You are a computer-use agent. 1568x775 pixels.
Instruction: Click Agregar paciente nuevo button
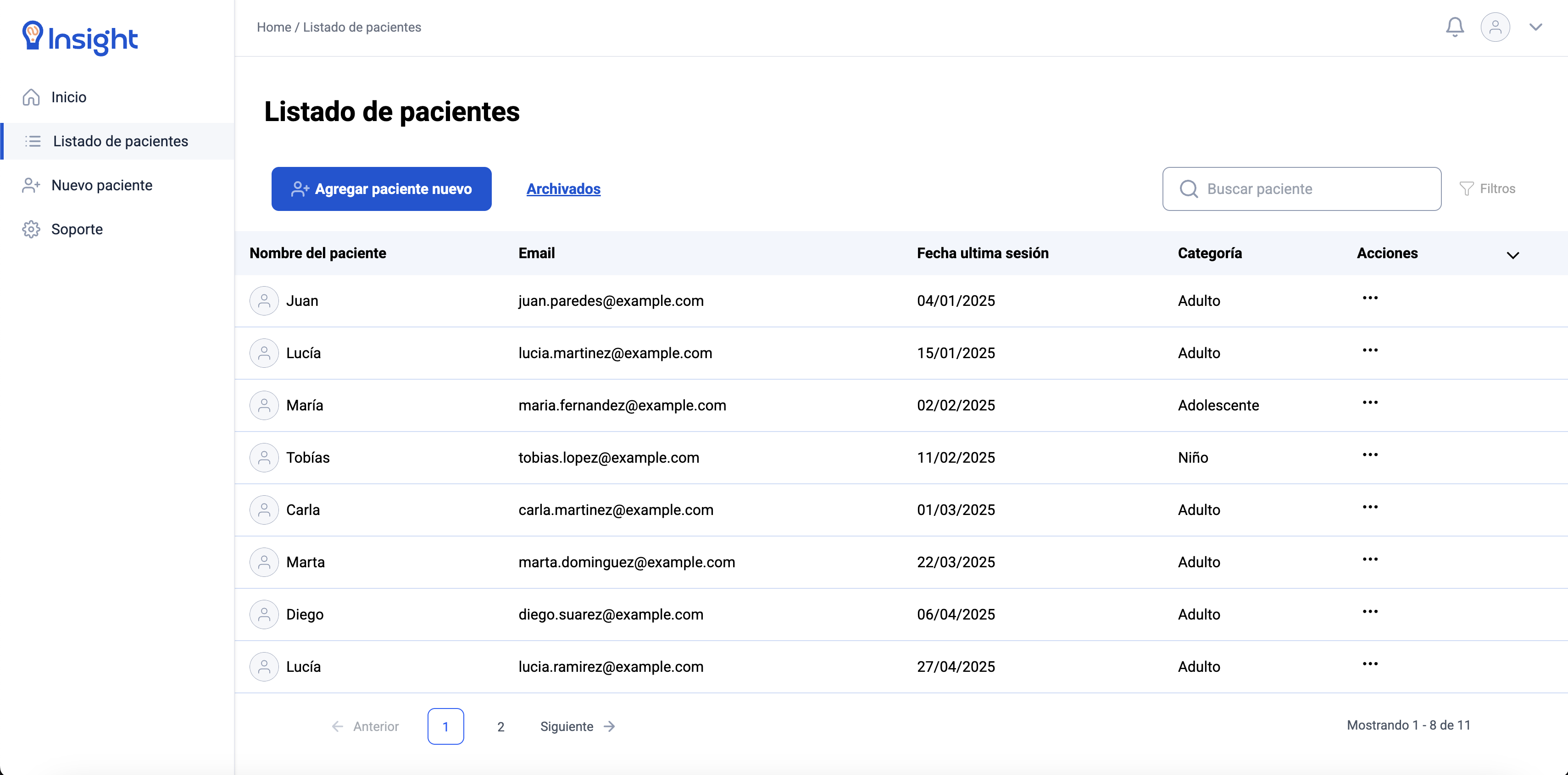[382, 189]
